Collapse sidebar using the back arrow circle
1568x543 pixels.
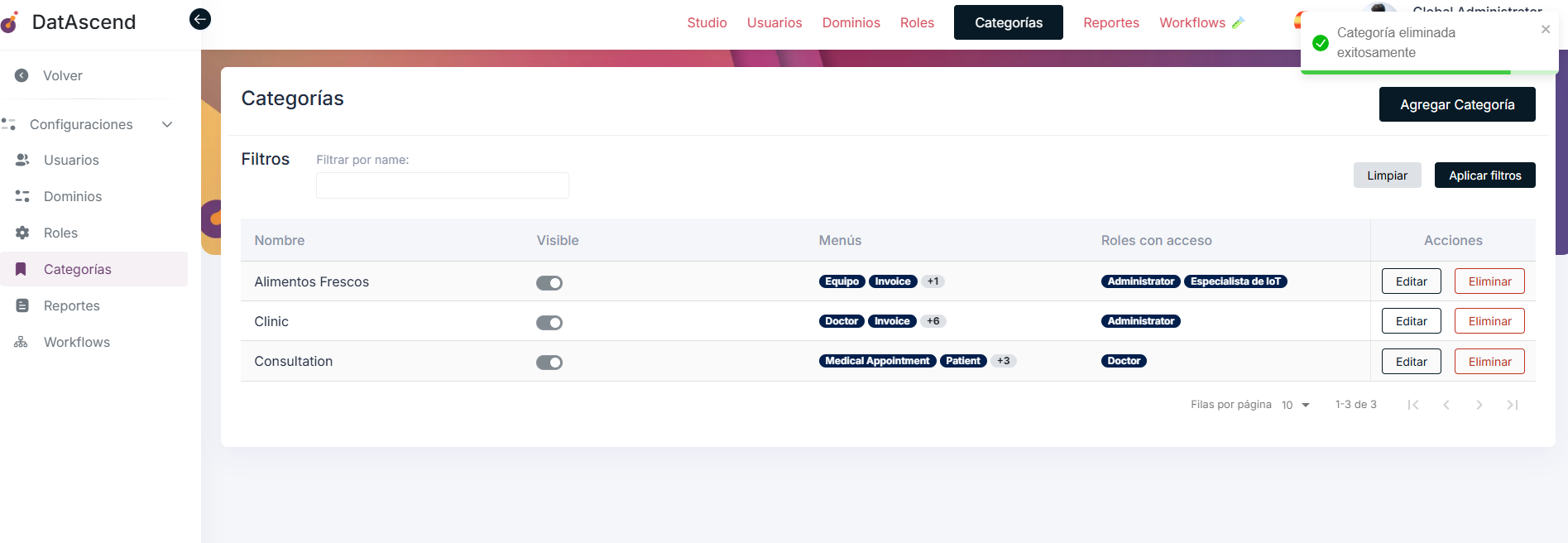(x=200, y=19)
